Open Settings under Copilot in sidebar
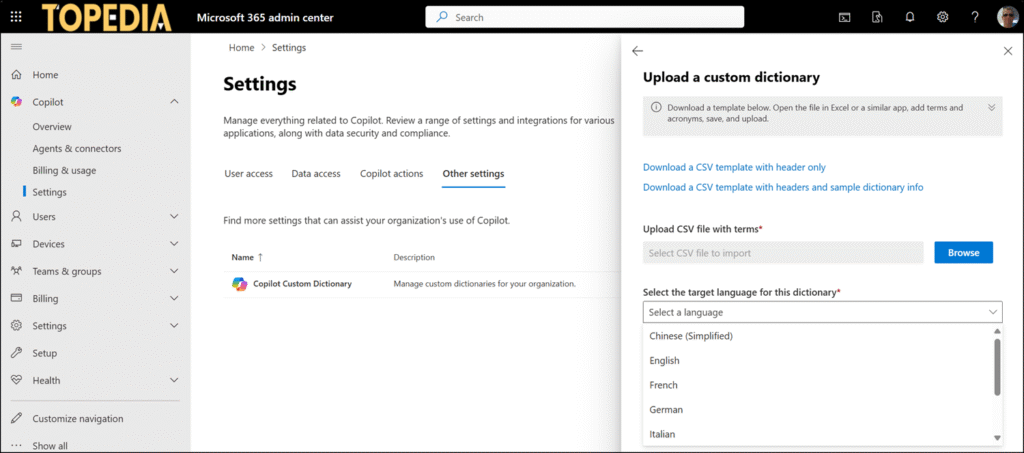 50,193
